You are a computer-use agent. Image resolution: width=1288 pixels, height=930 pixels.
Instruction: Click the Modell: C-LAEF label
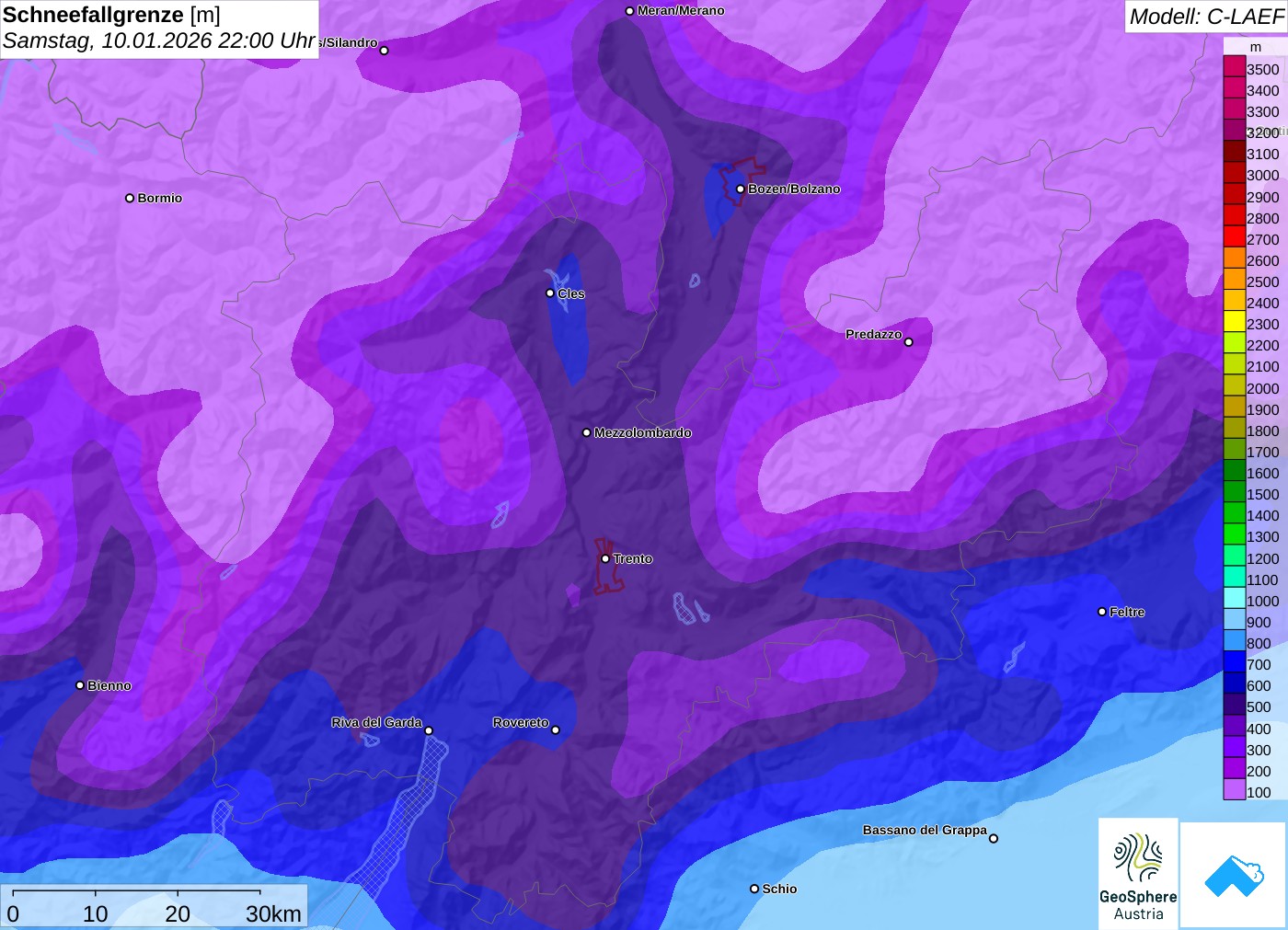tap(1206, 17)
